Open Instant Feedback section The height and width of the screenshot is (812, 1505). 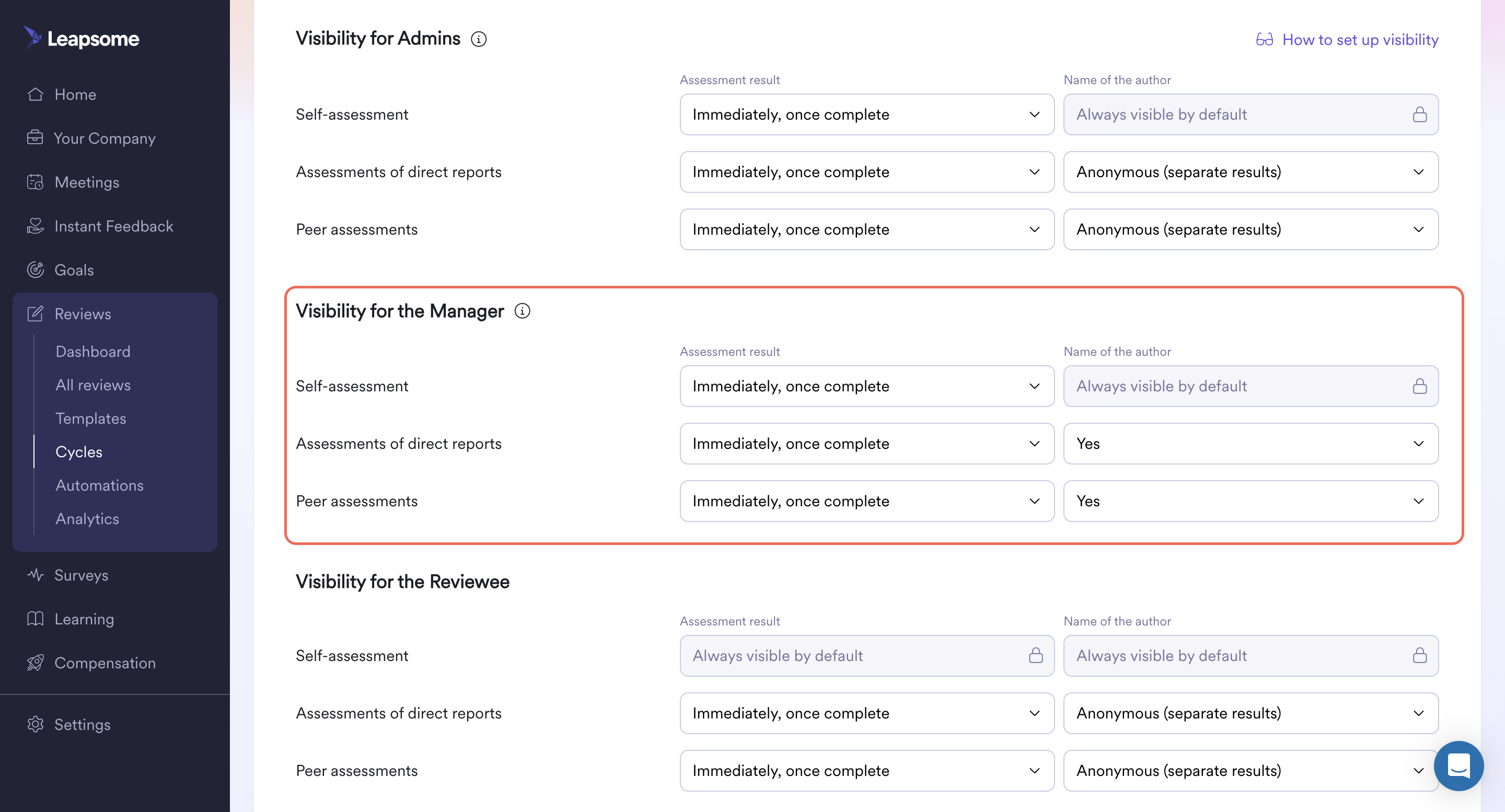click(x=114, y=226)
